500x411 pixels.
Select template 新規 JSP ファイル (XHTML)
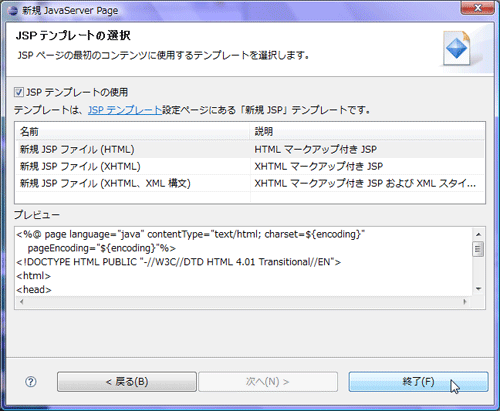point(80,166)
